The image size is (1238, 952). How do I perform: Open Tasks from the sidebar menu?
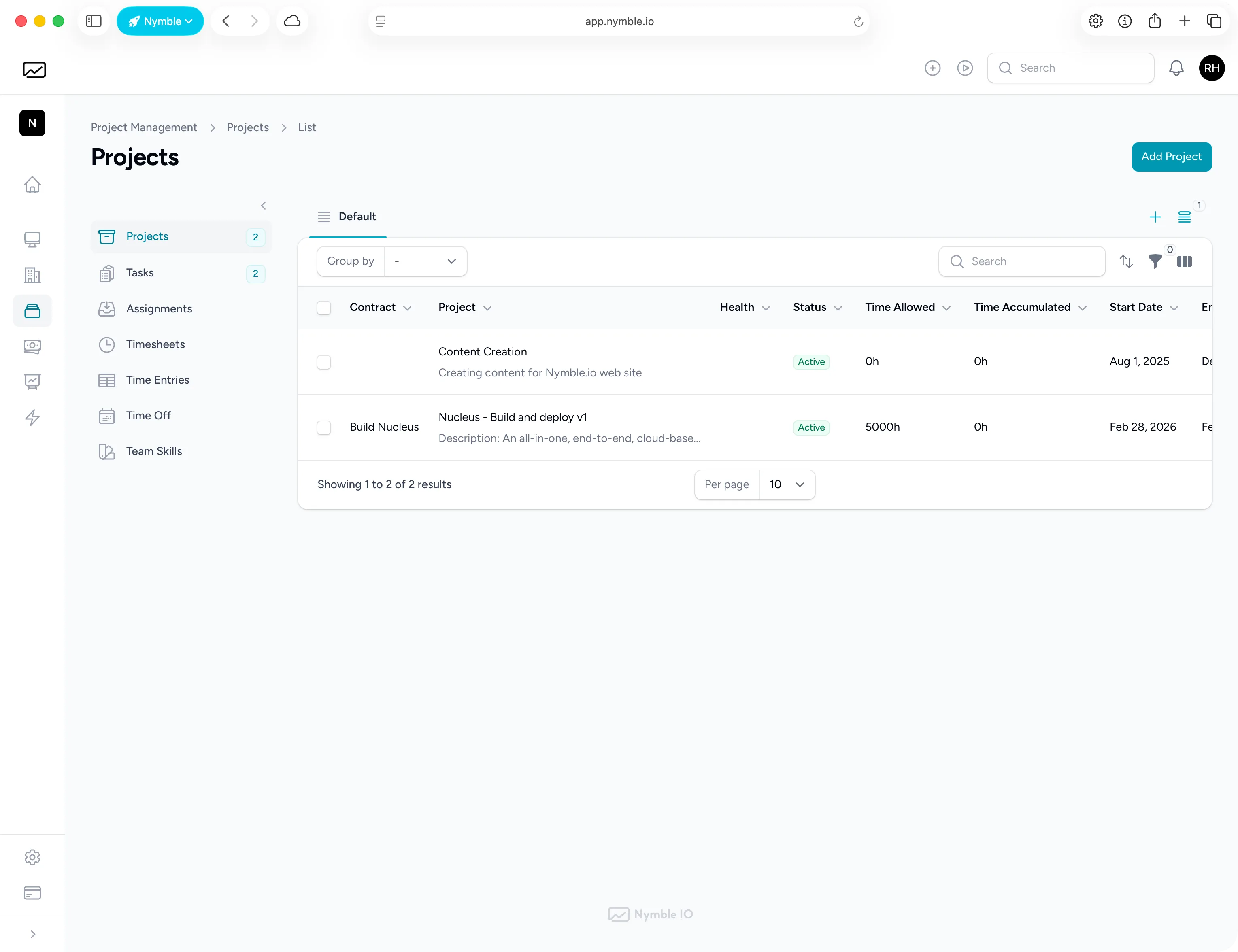pos(140,272)
